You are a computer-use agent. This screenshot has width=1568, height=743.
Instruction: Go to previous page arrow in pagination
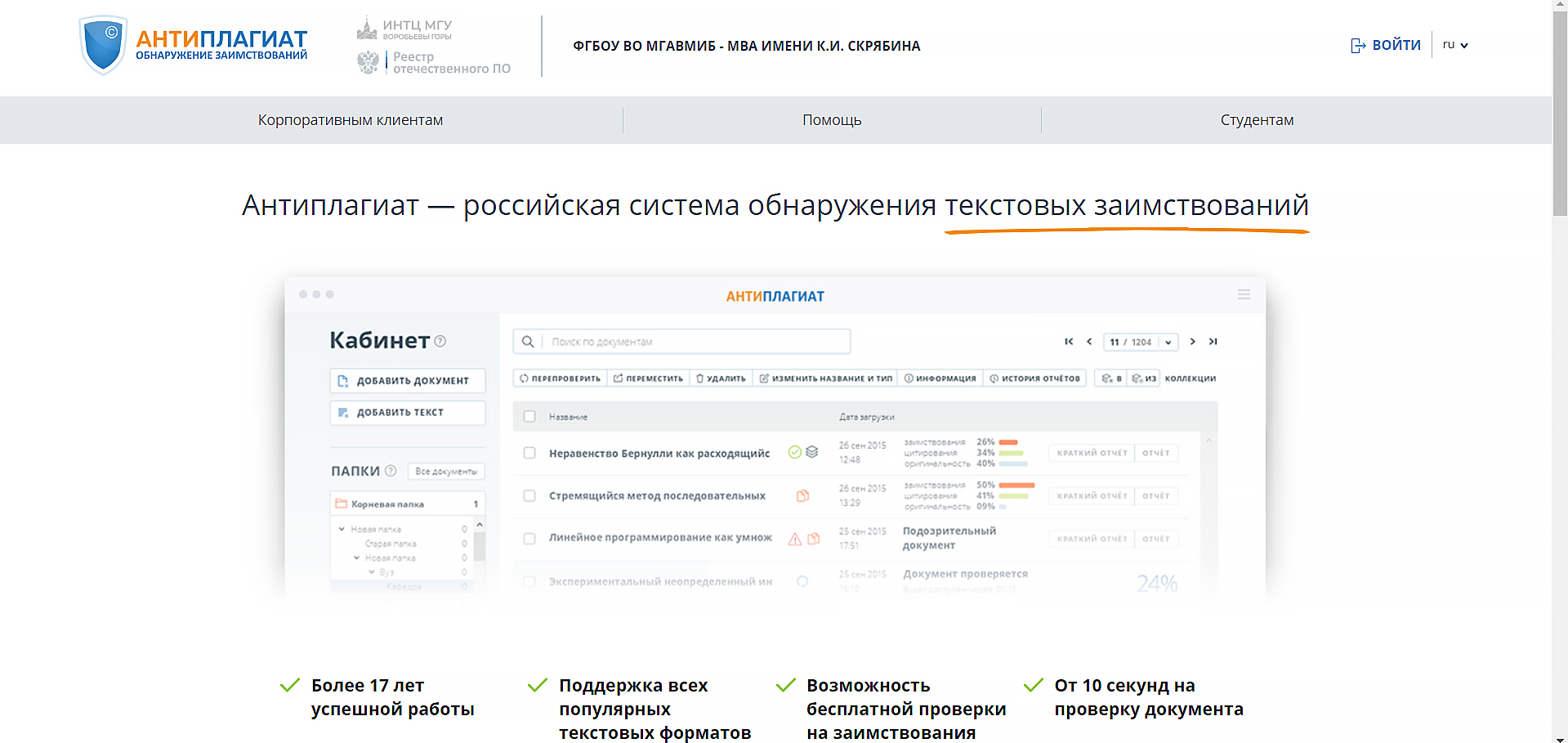[x=1089, y=342]
